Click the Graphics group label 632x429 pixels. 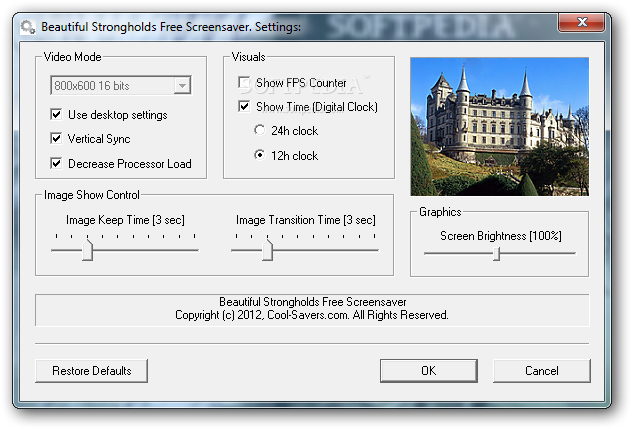tap(440, 212)
